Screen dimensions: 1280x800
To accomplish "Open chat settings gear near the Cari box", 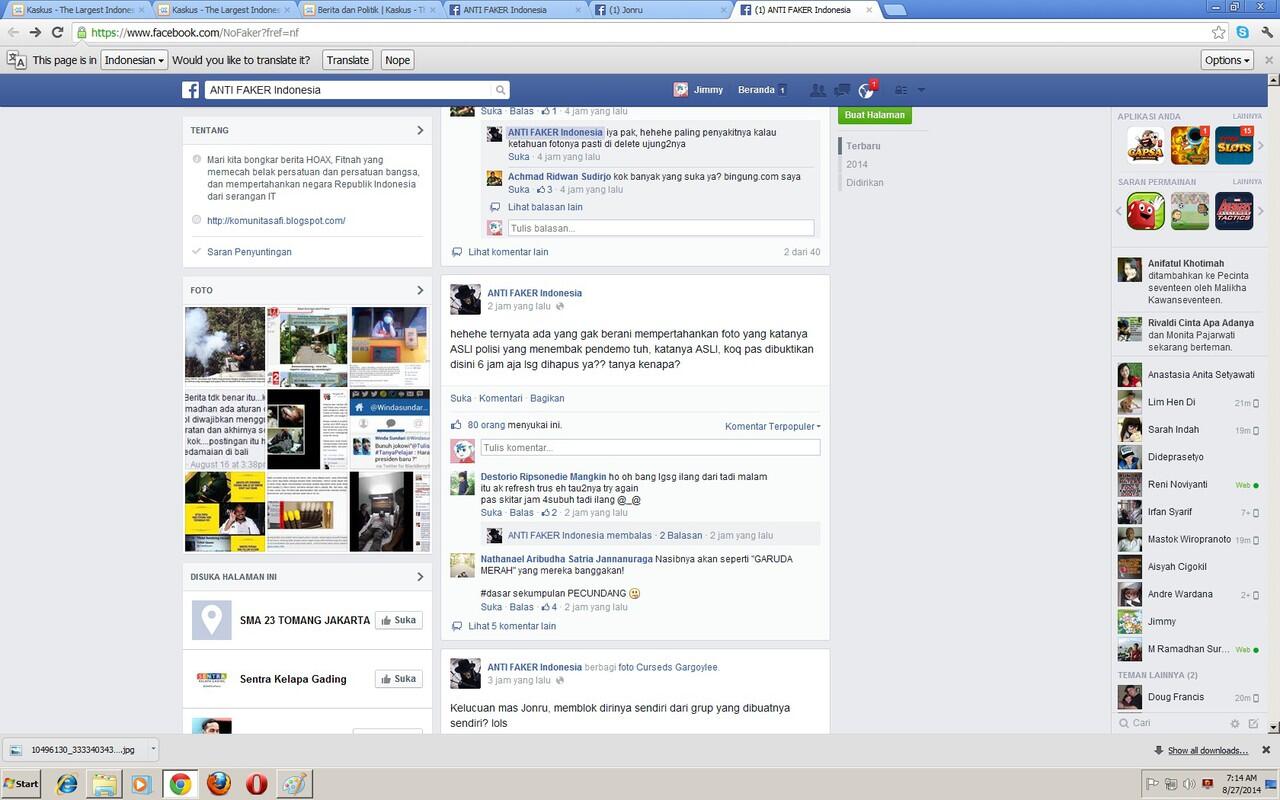I will tap(1237, 723).
